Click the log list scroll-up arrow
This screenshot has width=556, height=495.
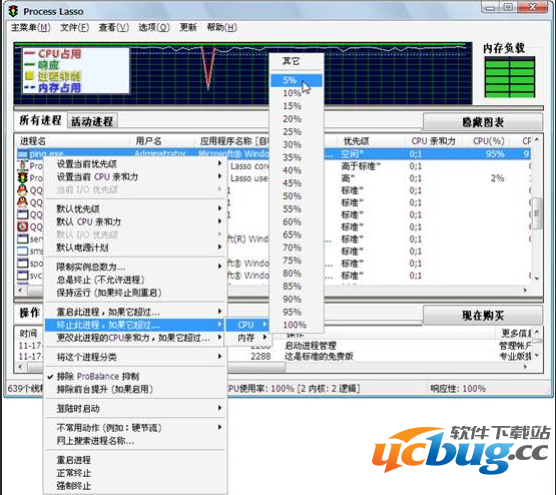pos(537,331)
